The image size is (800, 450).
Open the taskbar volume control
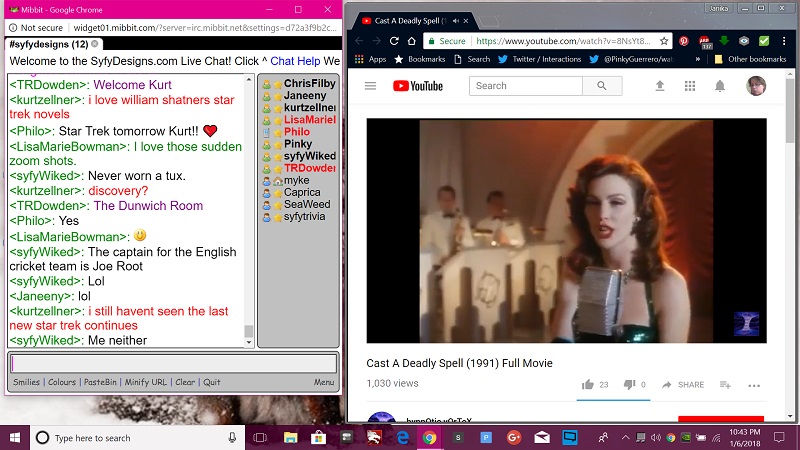pos(656,438)
